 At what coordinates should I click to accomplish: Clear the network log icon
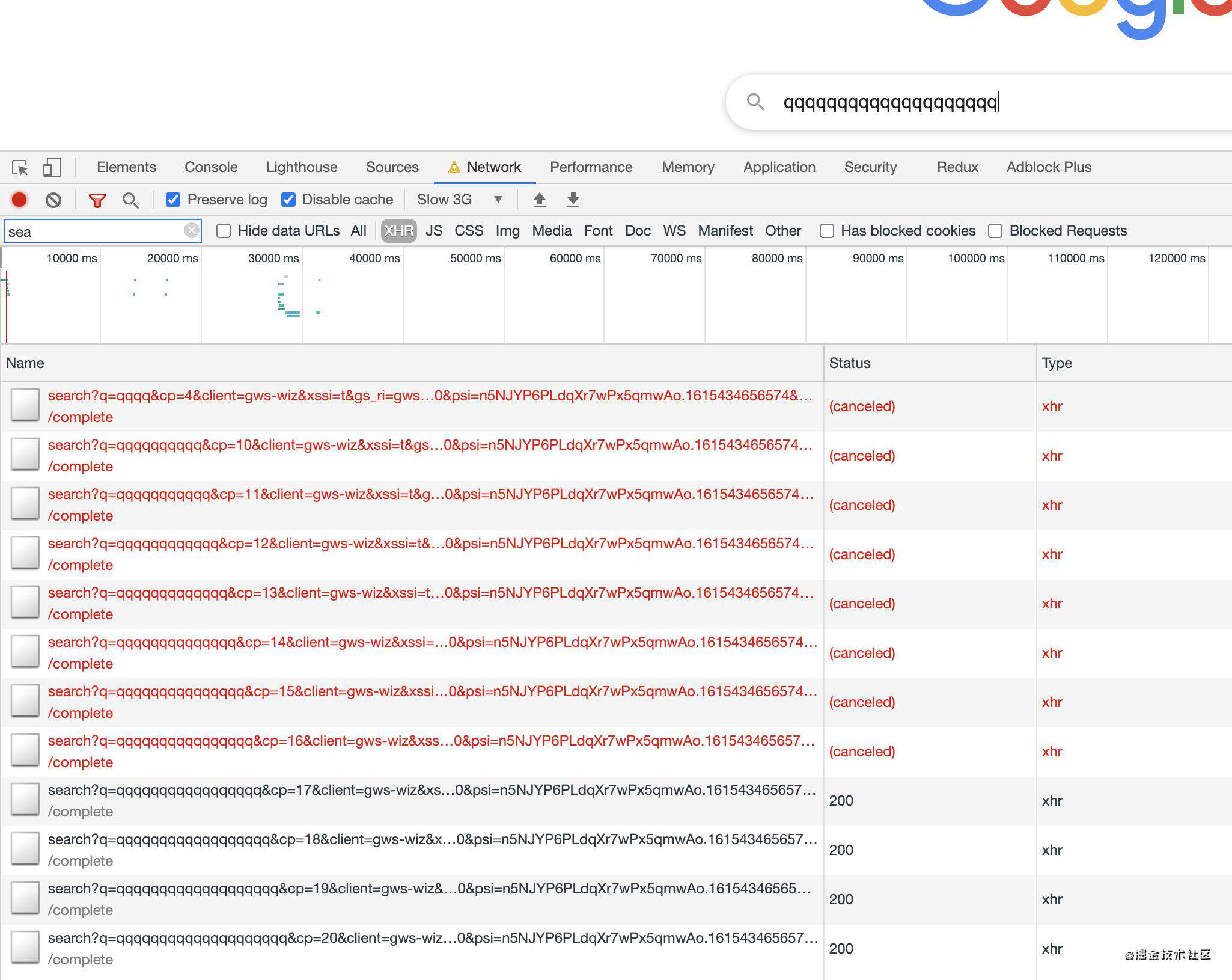pos(53,200)
